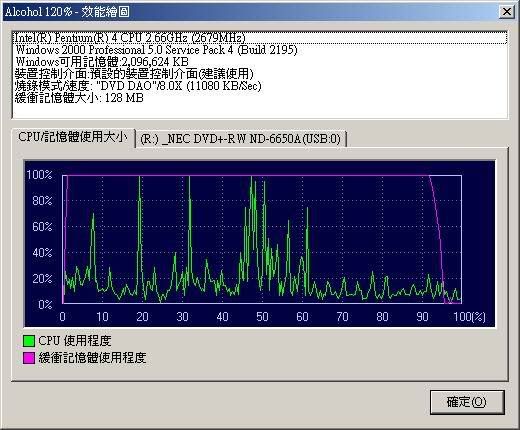
Task: Select the 裝置控制介面 info line
Action: click(260, 74)
